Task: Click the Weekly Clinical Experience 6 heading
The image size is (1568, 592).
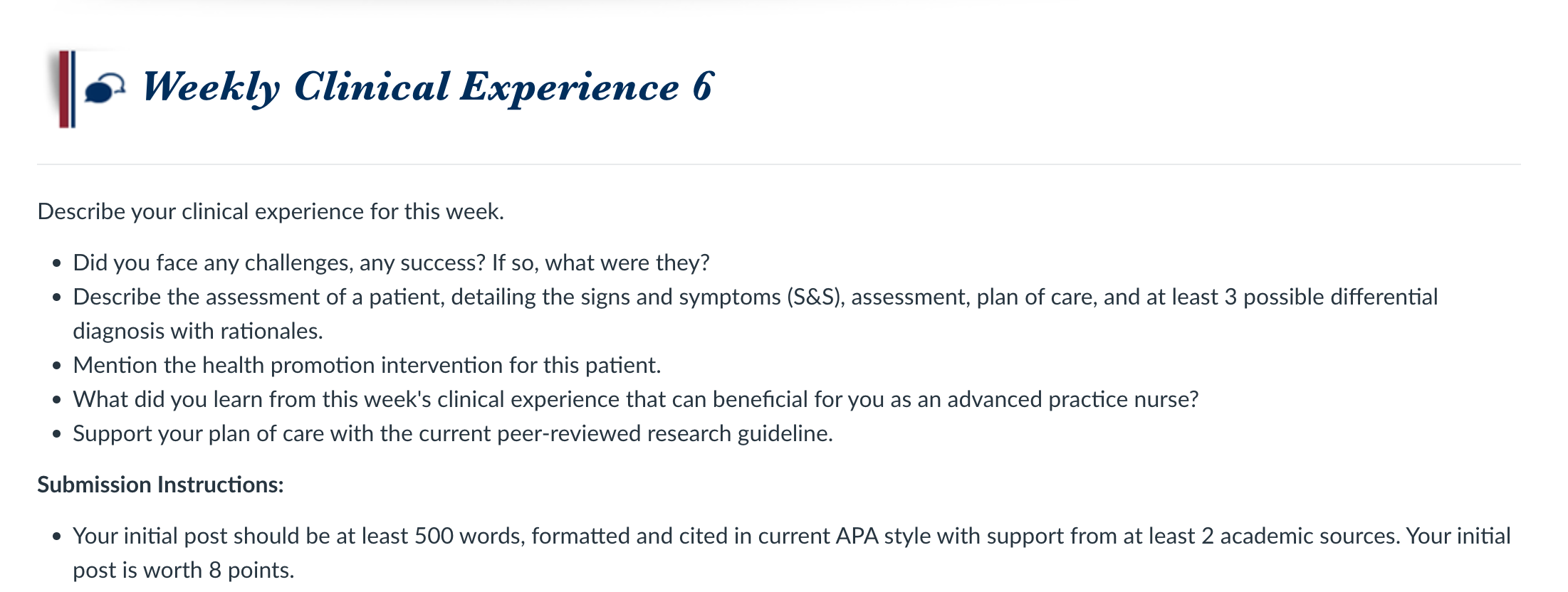Action: [x=427, y=88]
